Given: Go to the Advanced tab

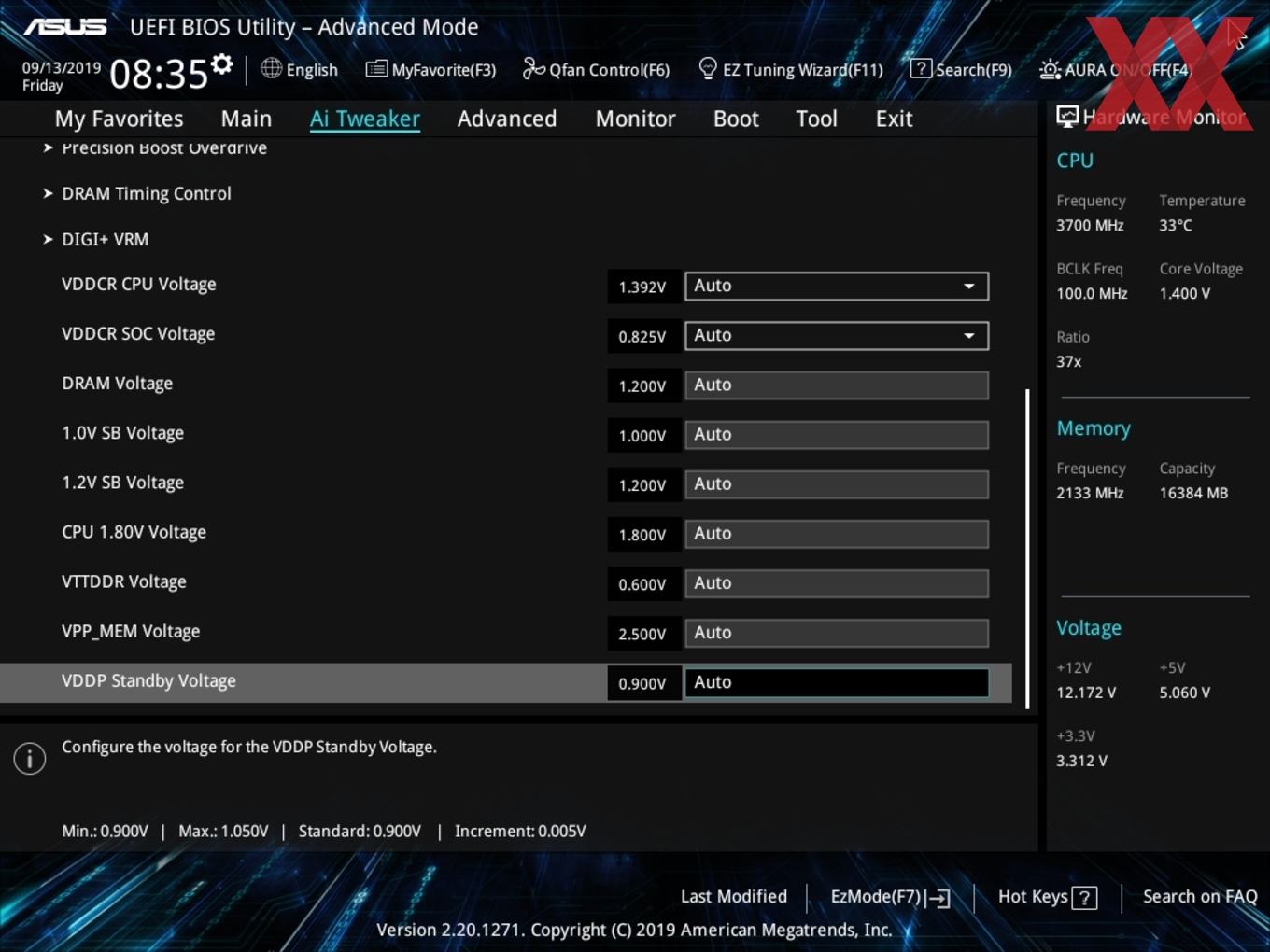Looking at the screenshot, I should tap(507, 119).
